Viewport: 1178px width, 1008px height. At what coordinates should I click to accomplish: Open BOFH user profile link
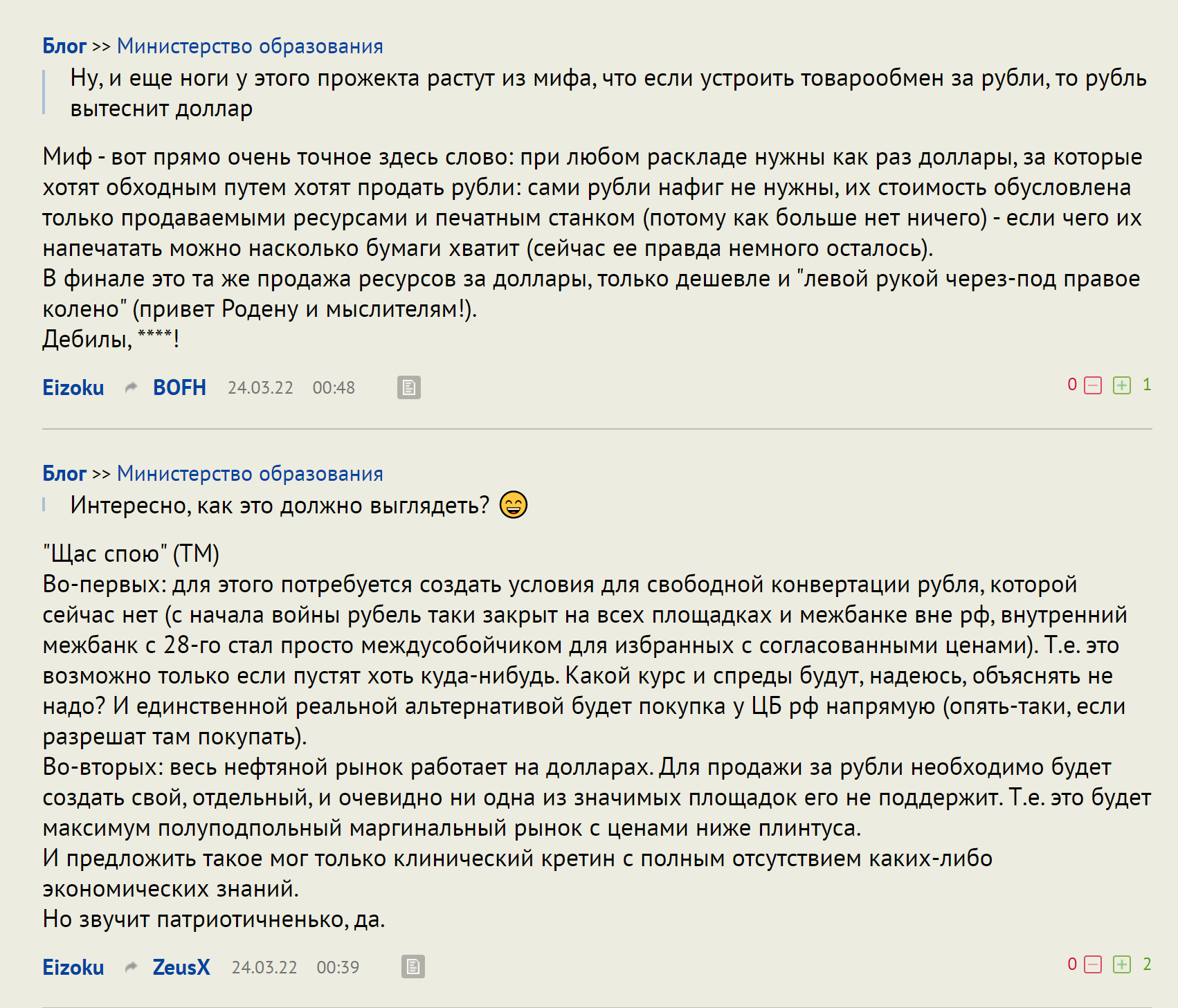(x=179, y=387)
